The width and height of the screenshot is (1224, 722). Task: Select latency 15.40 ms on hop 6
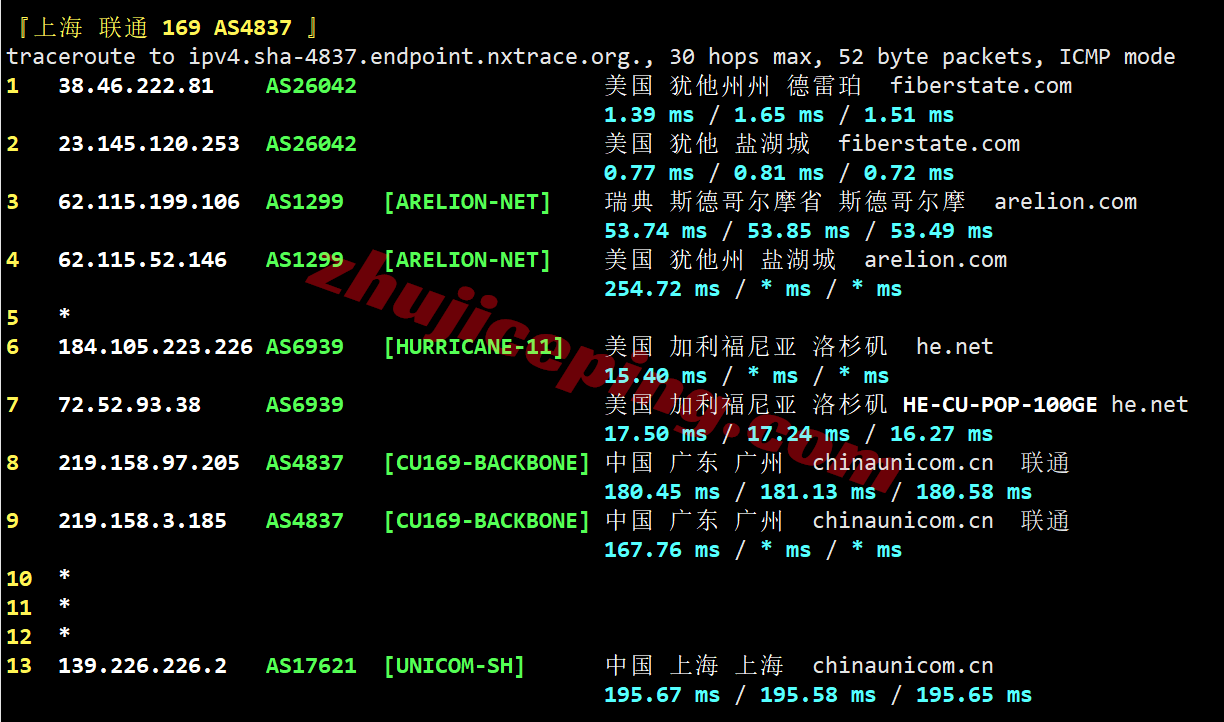point(655,376)
